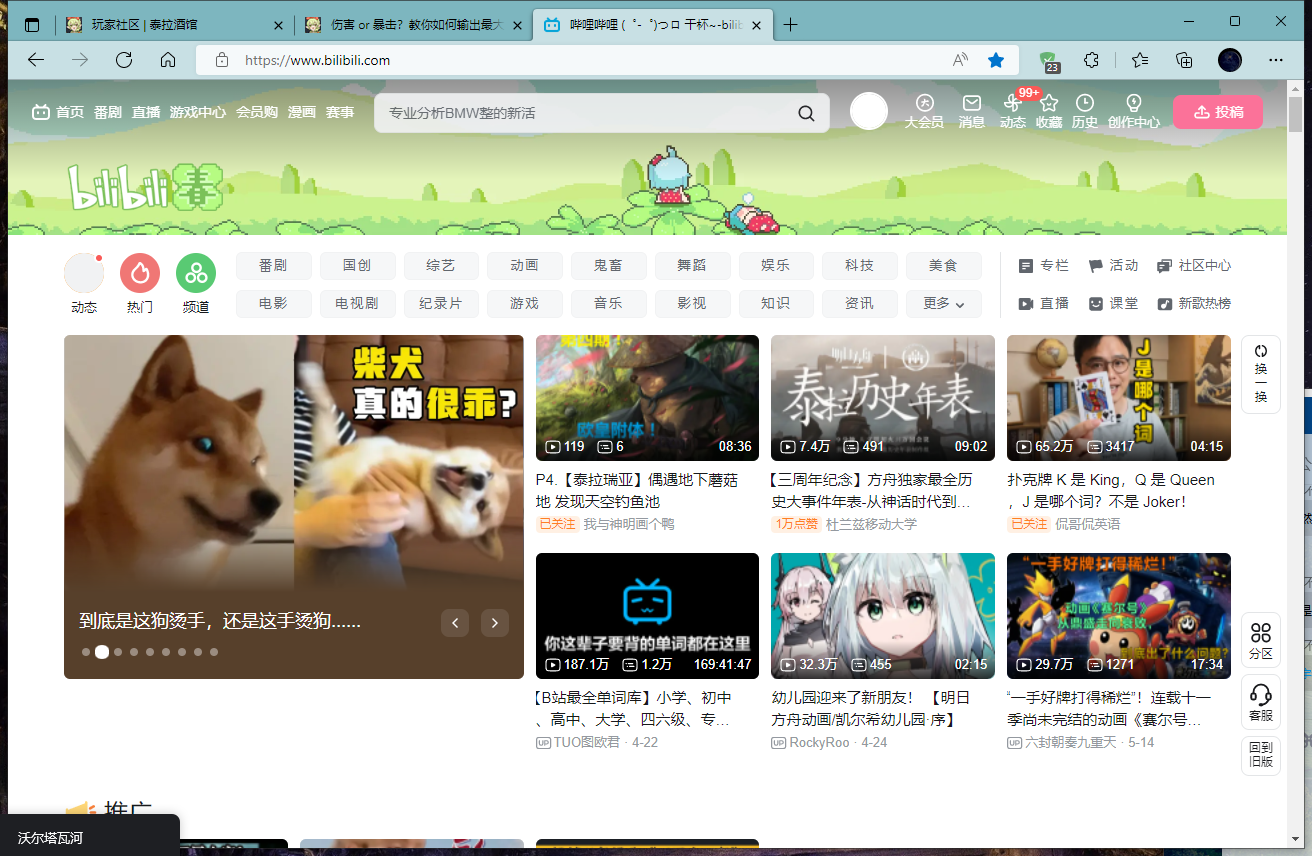Open 客服 customer service panel

(x=1260, y=701)
